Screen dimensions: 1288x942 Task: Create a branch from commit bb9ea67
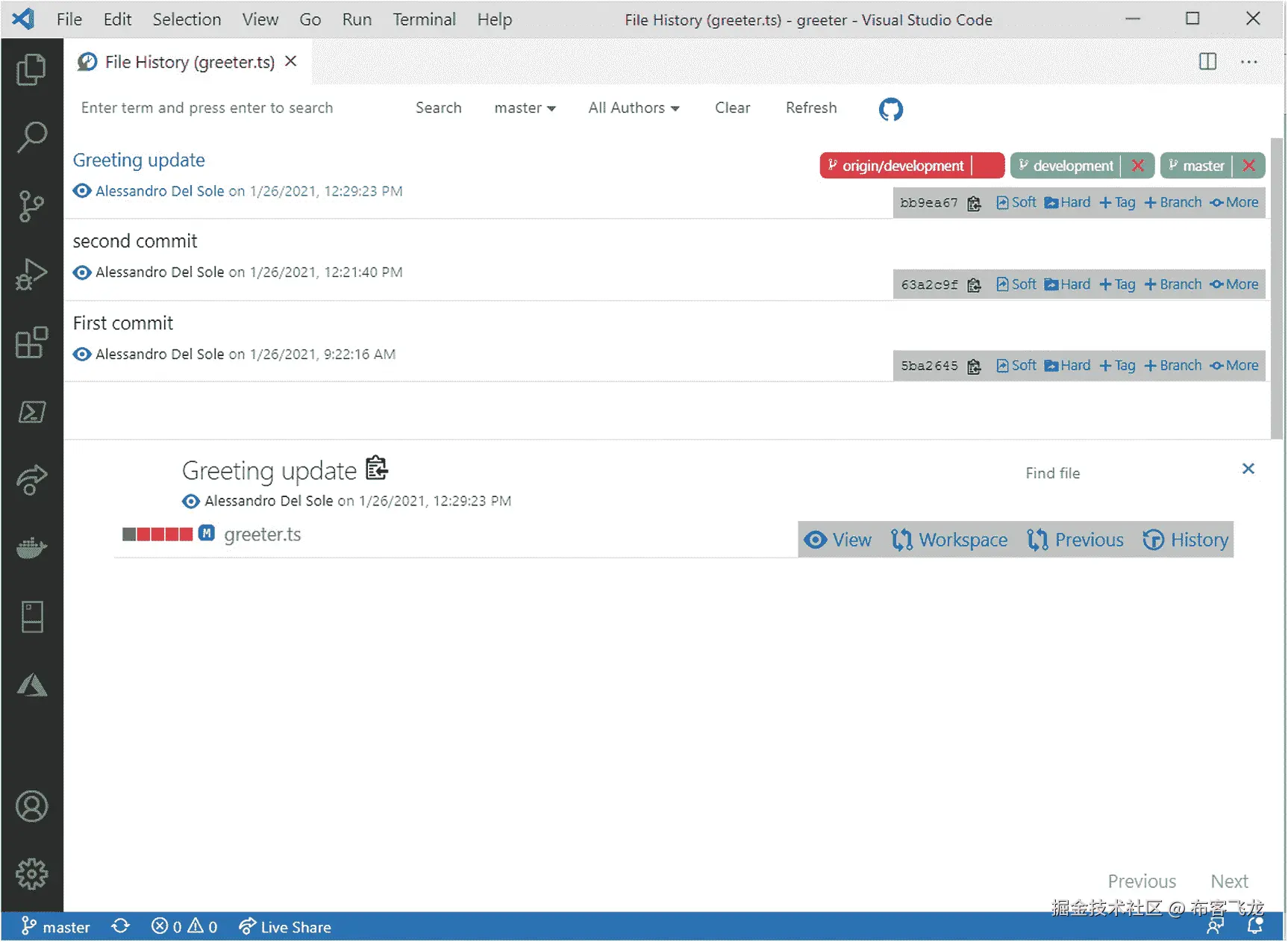(x=1173, y=202)
